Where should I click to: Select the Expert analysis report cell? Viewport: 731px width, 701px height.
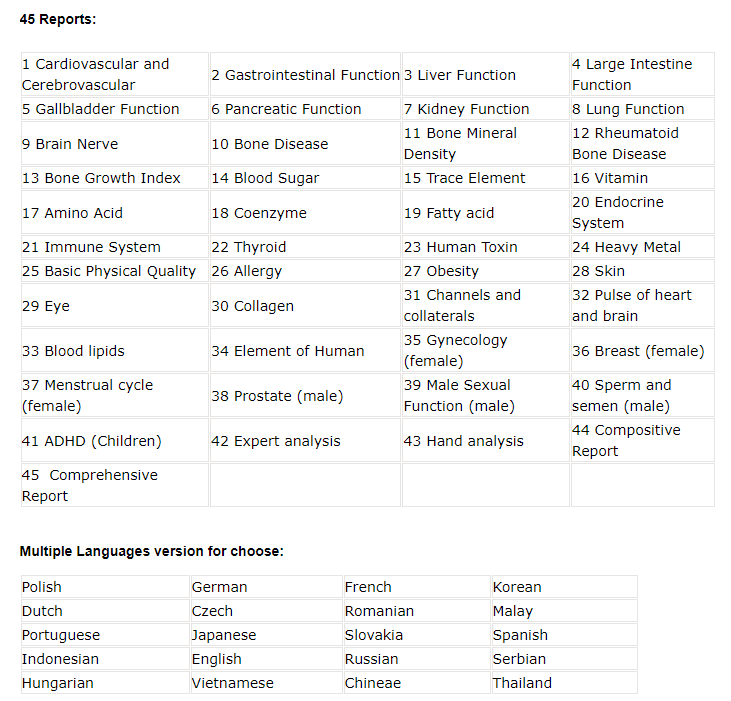(305, 441)
